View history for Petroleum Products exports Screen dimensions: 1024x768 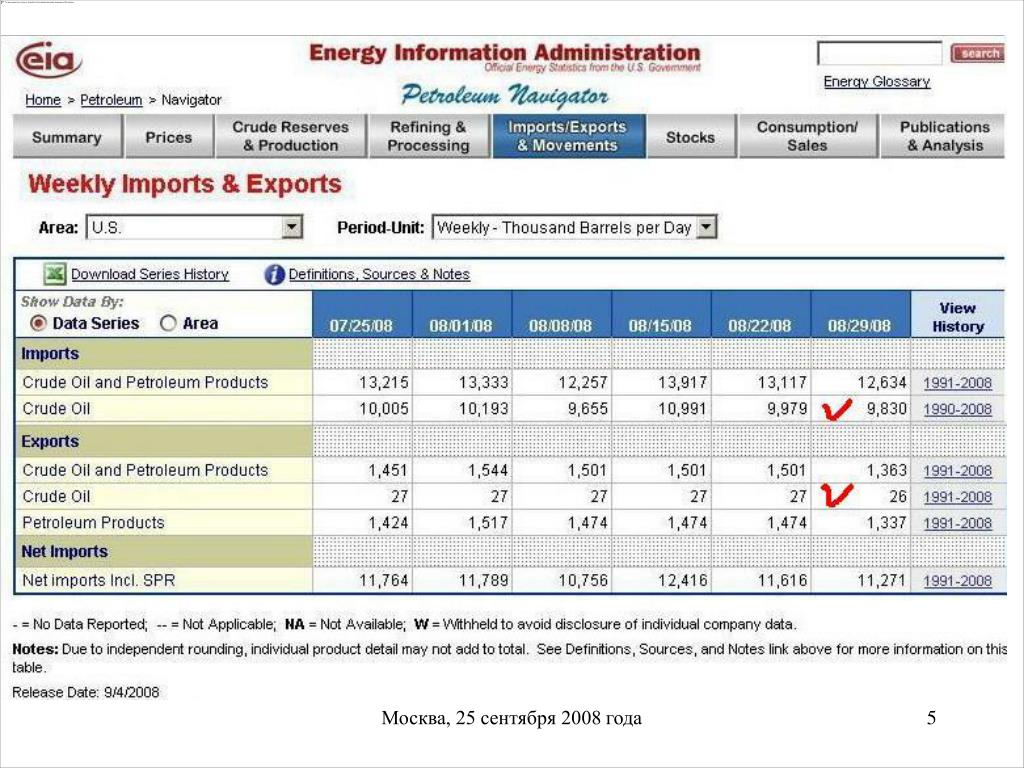[957, 523]
